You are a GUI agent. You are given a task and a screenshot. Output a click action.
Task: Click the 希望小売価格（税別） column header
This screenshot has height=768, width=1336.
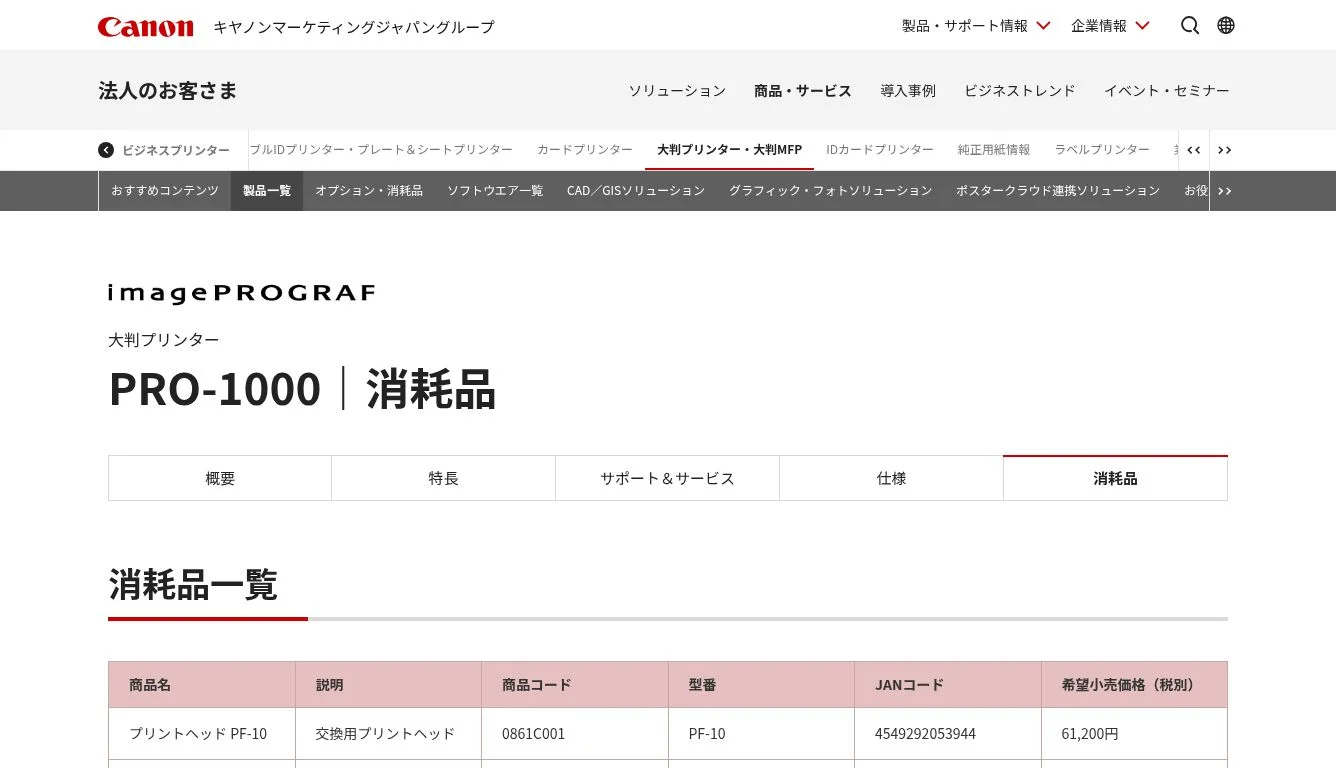click(x=1135, y=685)
